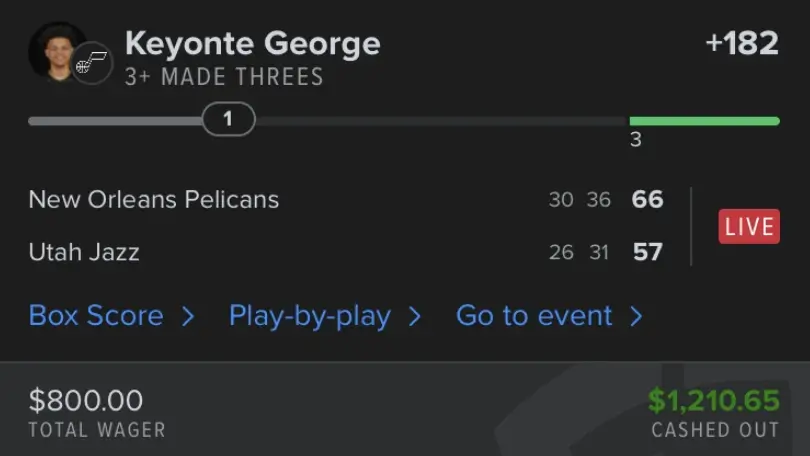The image size is (810, 456).
Task: Open the Box Score link
Action: click(96, 316)
